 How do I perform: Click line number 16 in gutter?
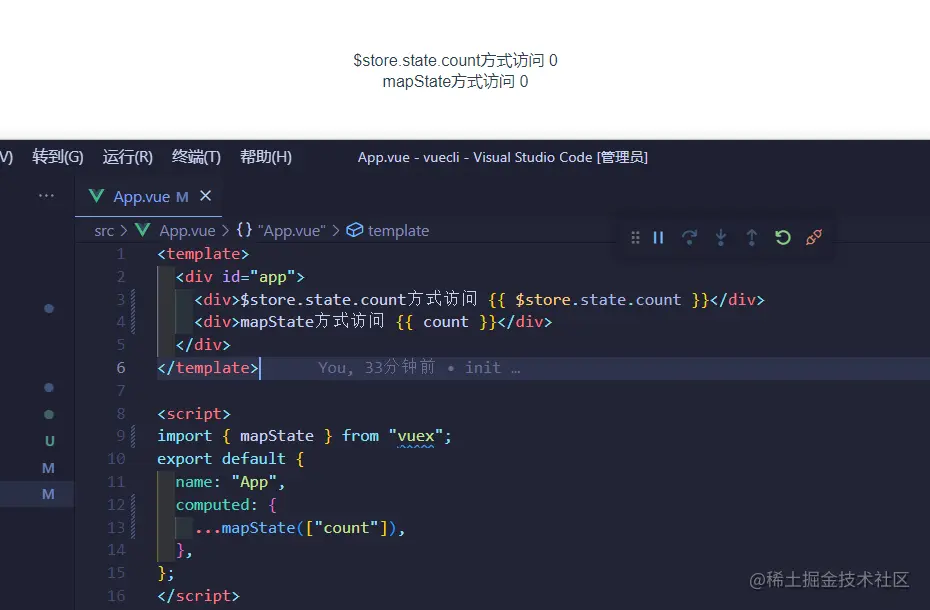pos(116,596)
